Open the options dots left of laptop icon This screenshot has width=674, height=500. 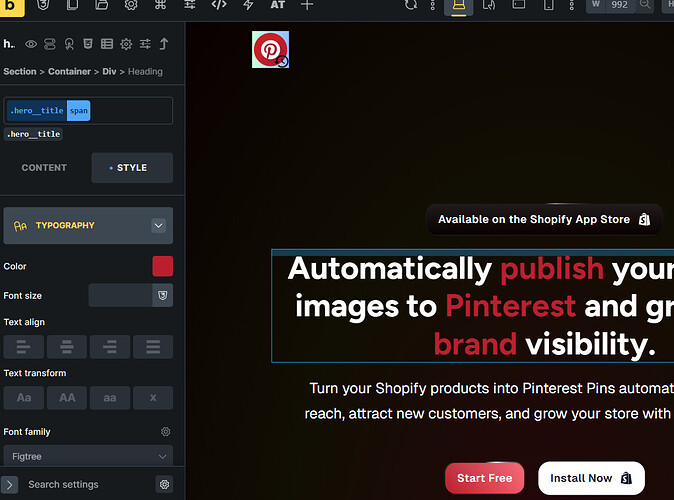pos(433,5)
